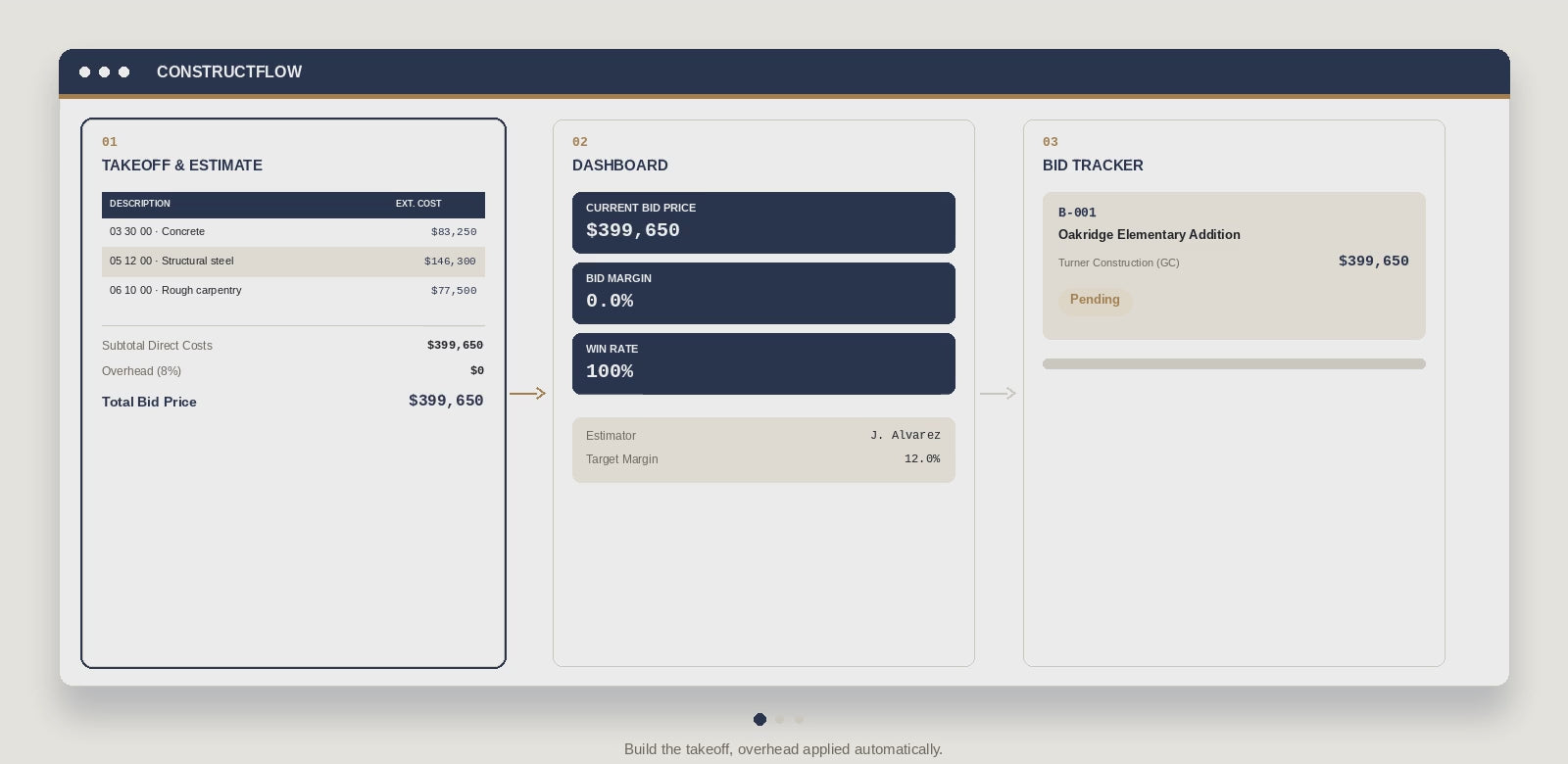The width and height of the screenshot is (1568, 764).
Task: Click the gray bar below the bid card
Action: pyautogui.click(x=1234, y=363)
